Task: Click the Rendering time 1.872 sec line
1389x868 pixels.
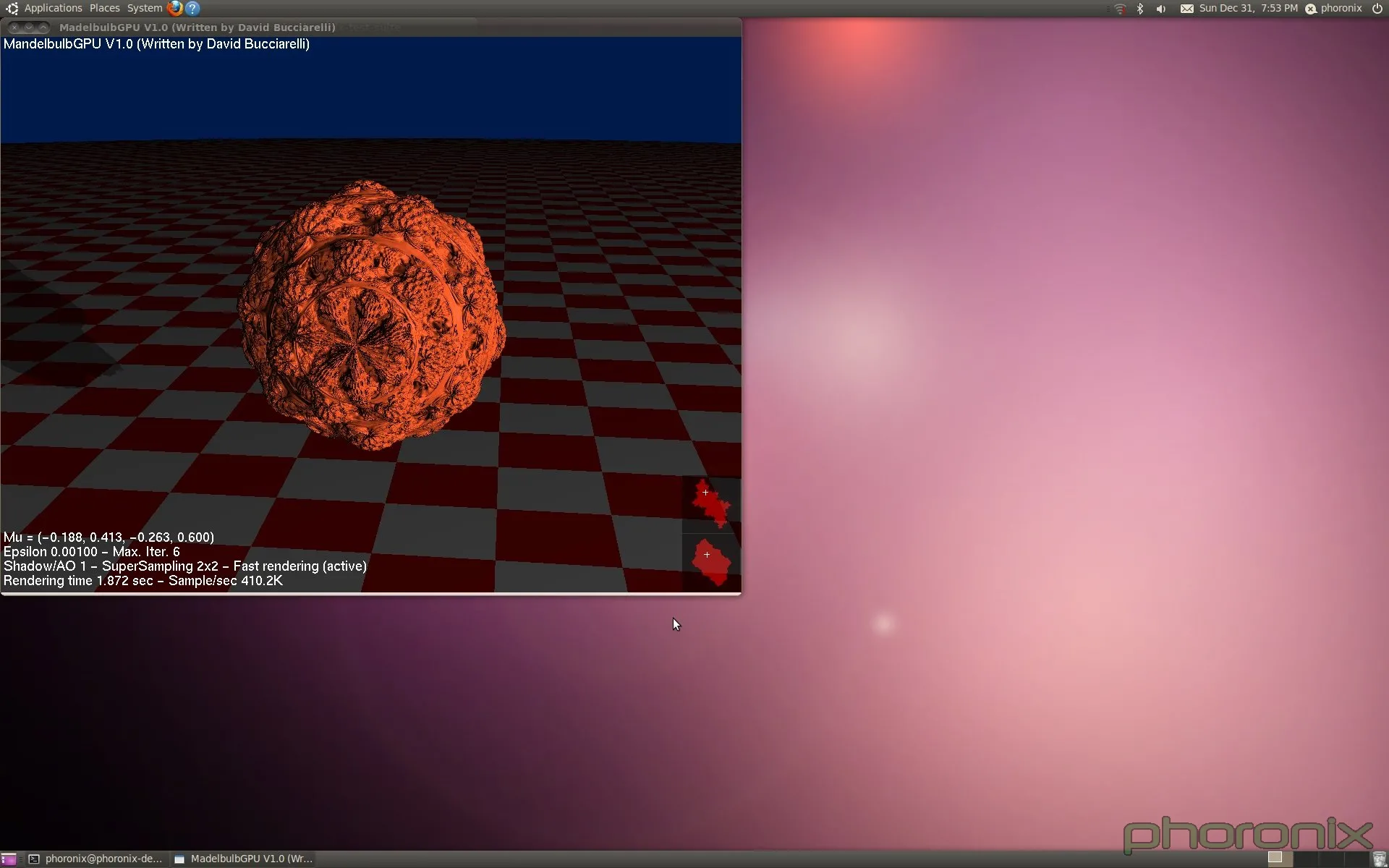Action: pos(143,581)
